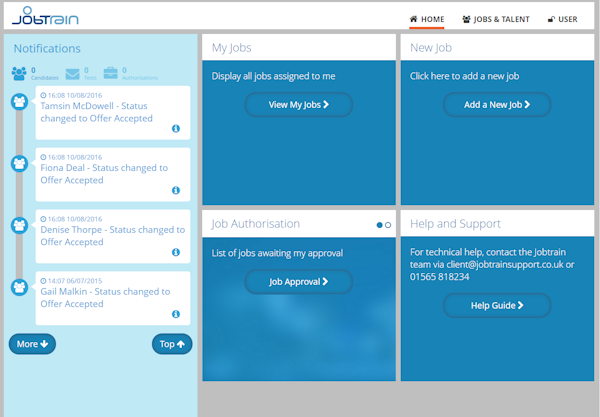Open the Help Guide button
600x417 pixels.
pyautogui.click(x=497, y=305)
